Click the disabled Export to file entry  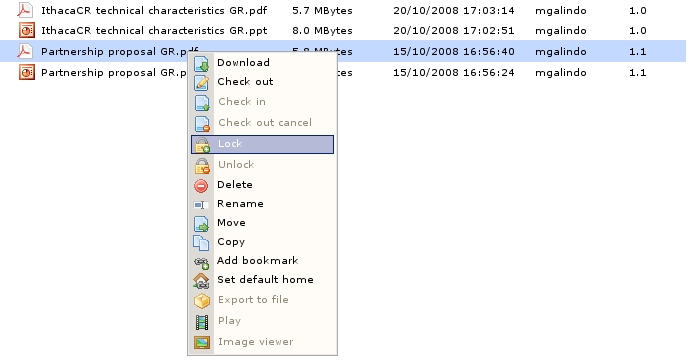tap(253, 300)
